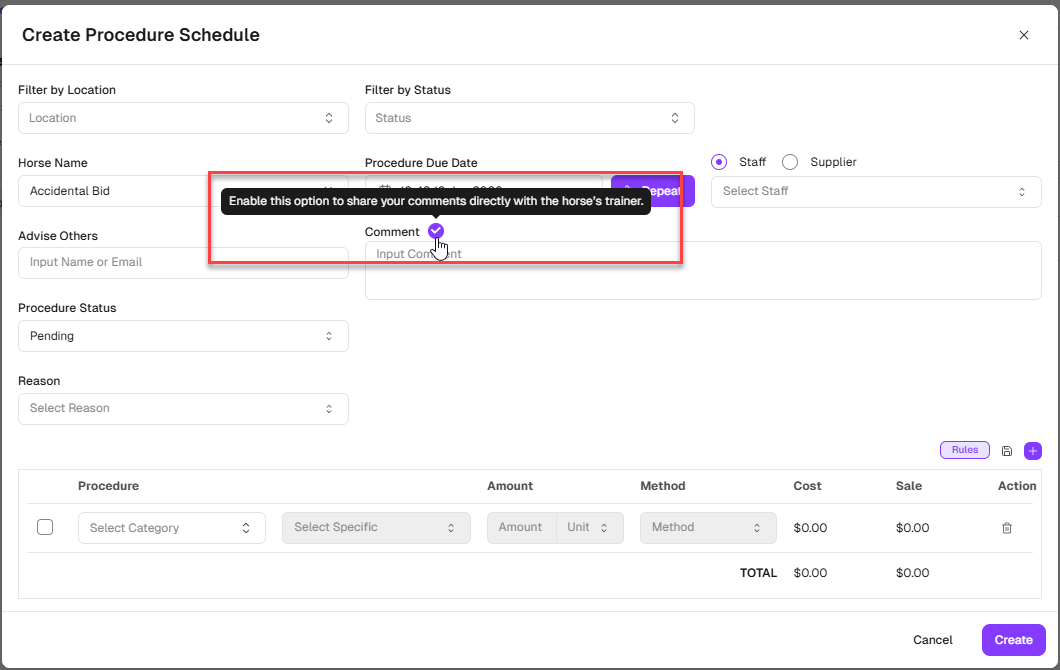Click the purple plus add-row icon
Viewport: 1060px width, 670px height.
(1033, 451)
